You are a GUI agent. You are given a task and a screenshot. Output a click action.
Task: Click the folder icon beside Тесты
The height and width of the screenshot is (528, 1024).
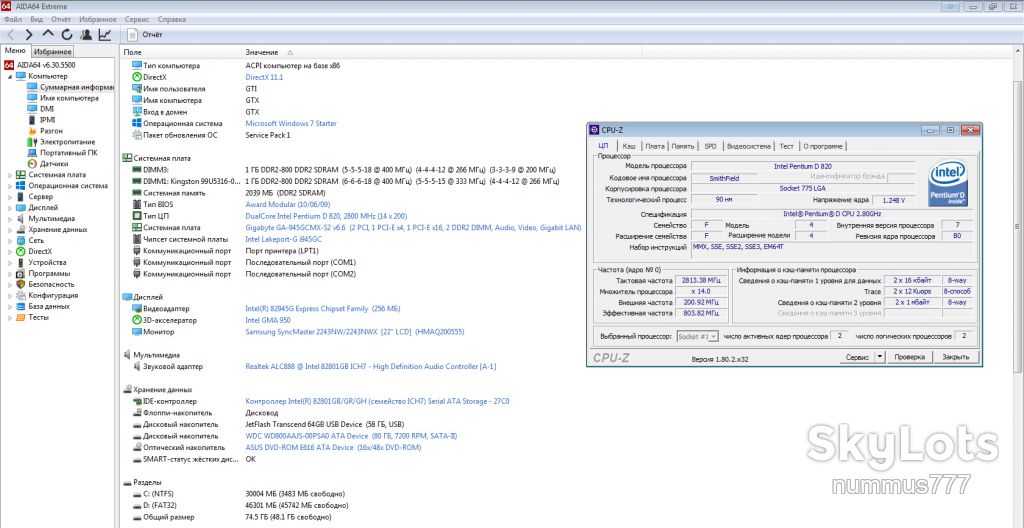coord(21,317)
